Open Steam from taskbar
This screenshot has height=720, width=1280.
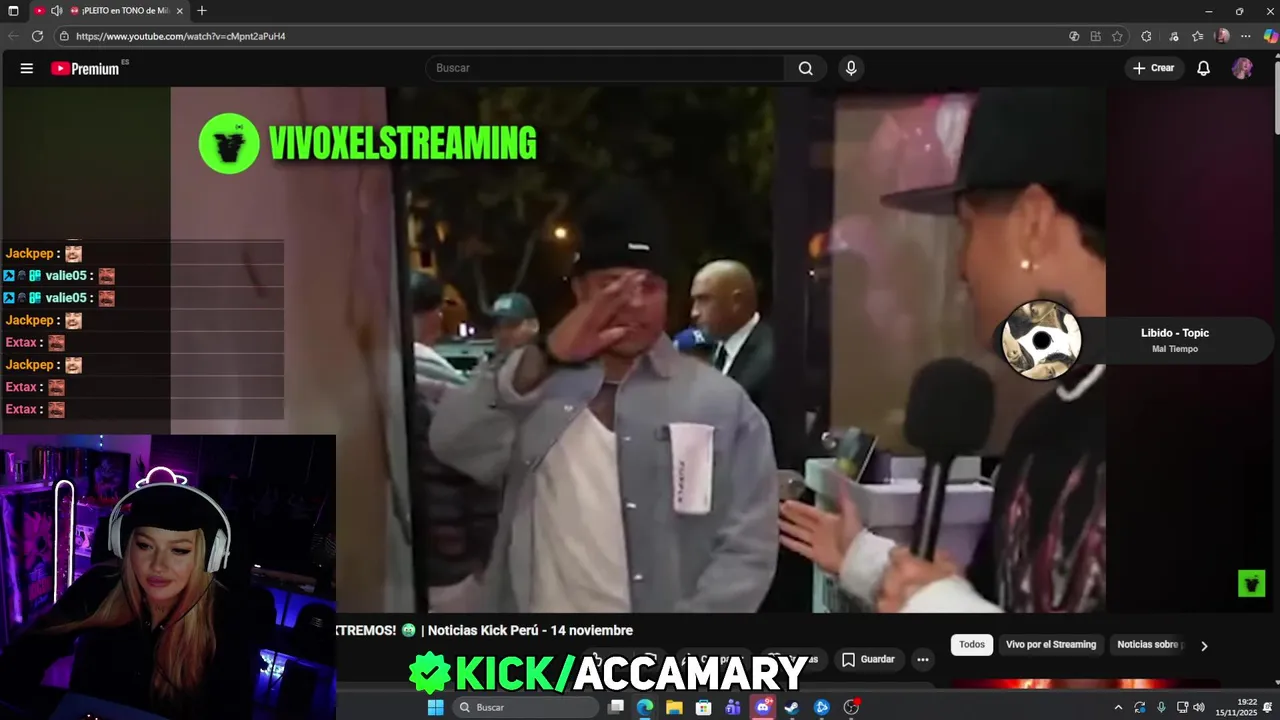pos(792,707)
